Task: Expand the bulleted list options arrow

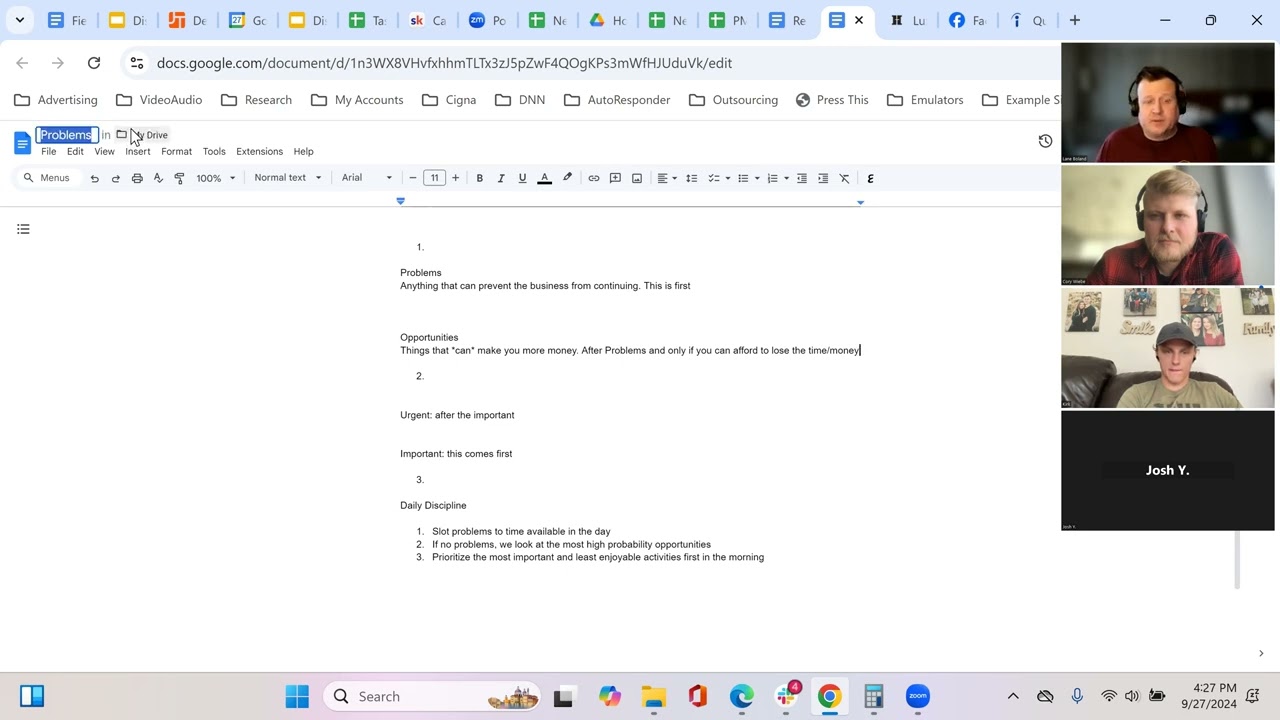Action: pyautogui.click(x=757, y=178)
